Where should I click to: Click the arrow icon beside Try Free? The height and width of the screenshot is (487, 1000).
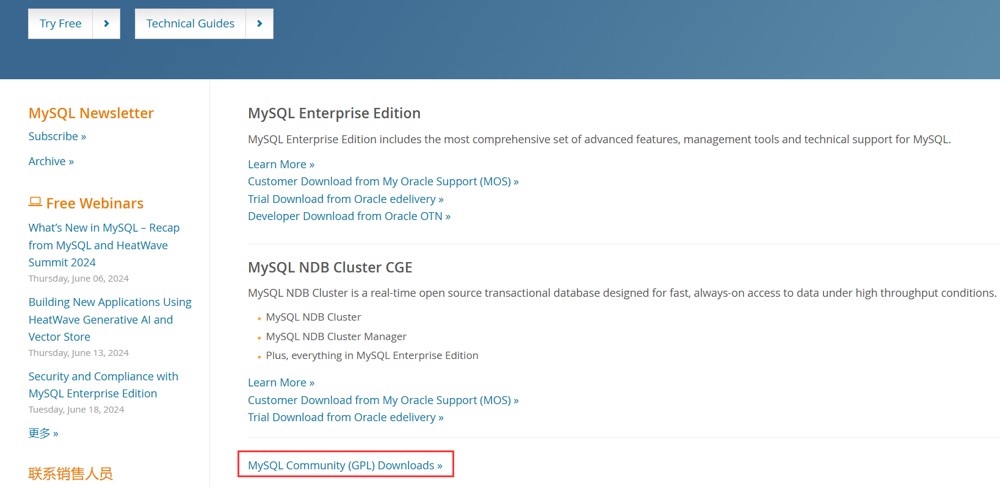click(x=107, y=24)
